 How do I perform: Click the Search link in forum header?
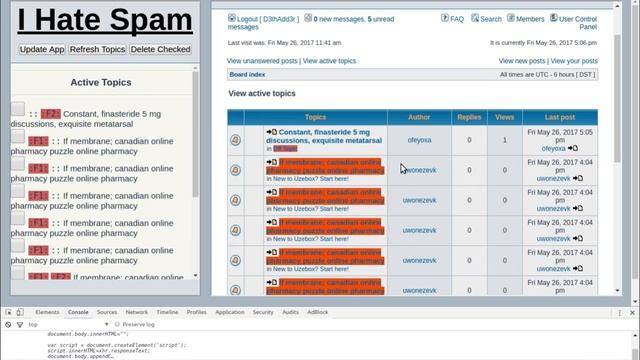[x=491, y=19]
